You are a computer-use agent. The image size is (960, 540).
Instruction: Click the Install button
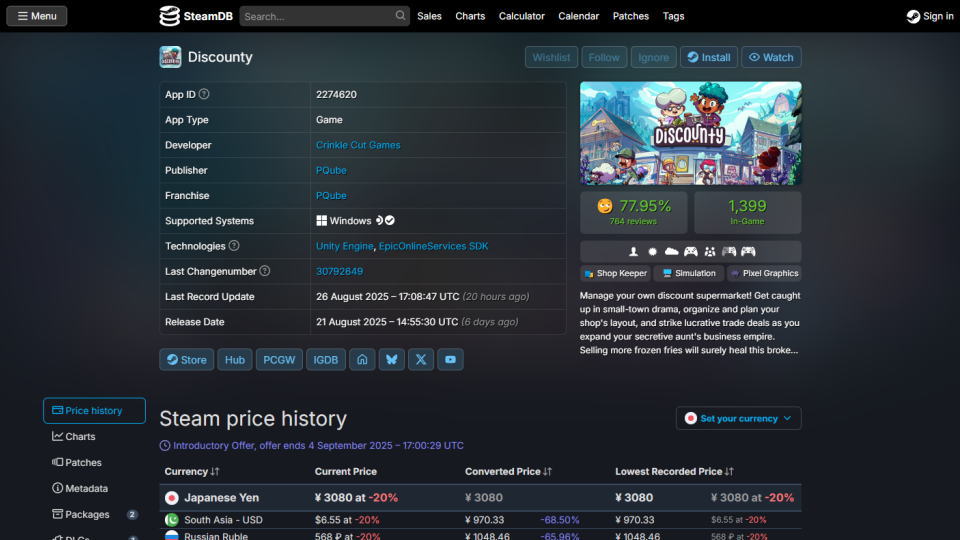point(709,57)
